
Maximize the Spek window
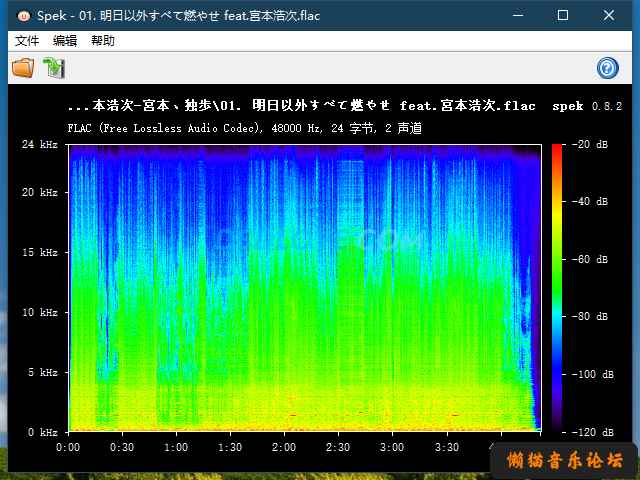[563, 16]
